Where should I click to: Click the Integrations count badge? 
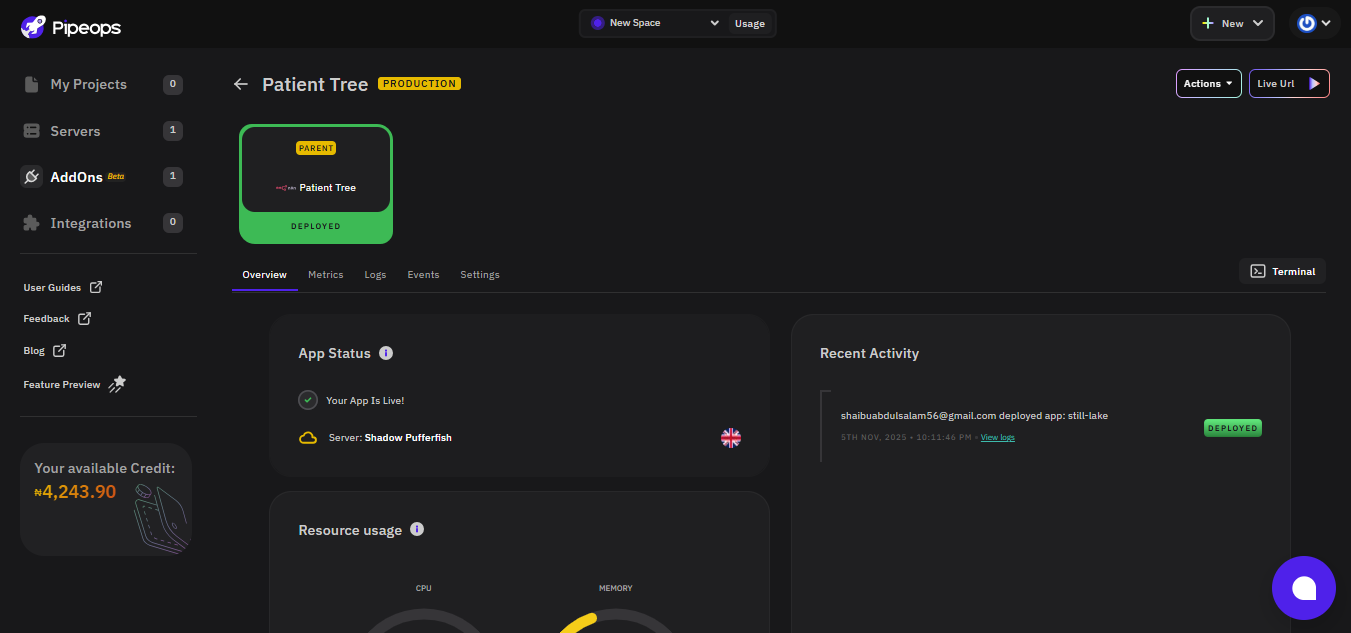click(x=173, y=223)
